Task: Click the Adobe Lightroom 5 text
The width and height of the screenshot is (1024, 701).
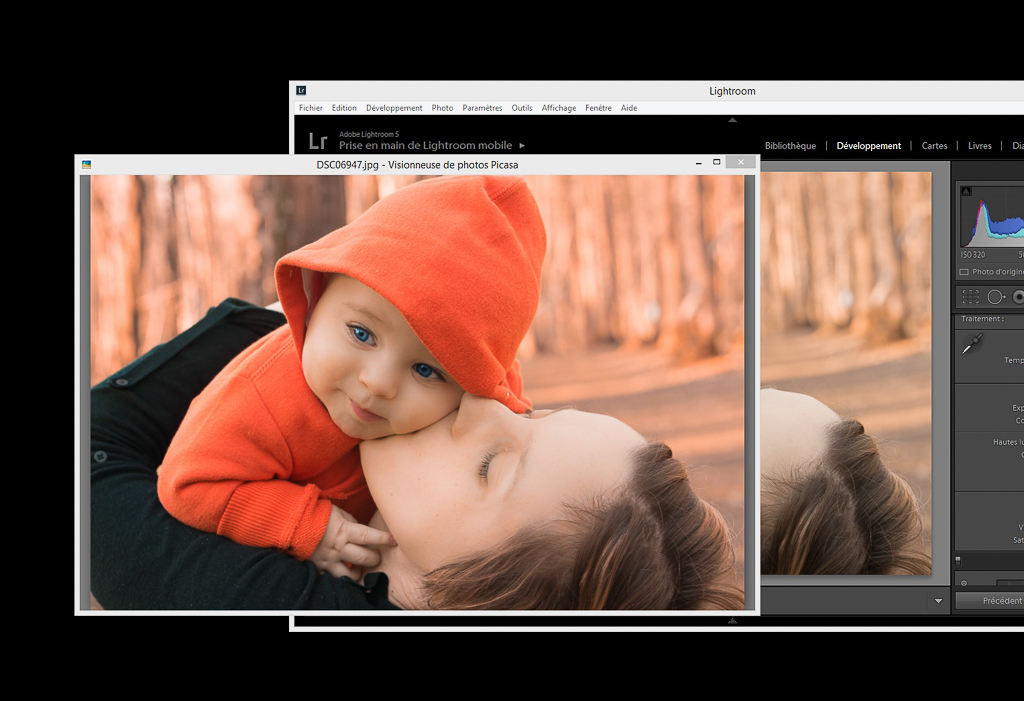Action: [368, 134]
